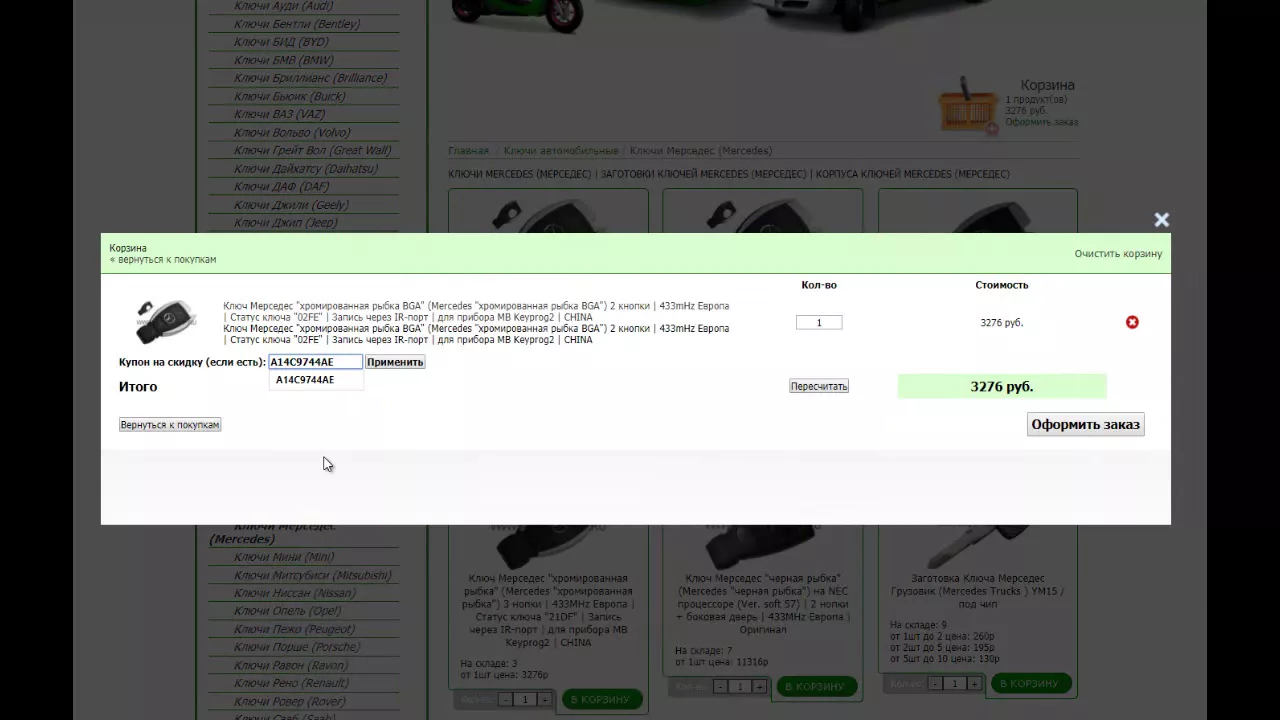Screen dimensions: 1280x720
Task: Add Mercedes Trucks YM15 blank В КОРЗИНУ
Action: point(1030,683)
